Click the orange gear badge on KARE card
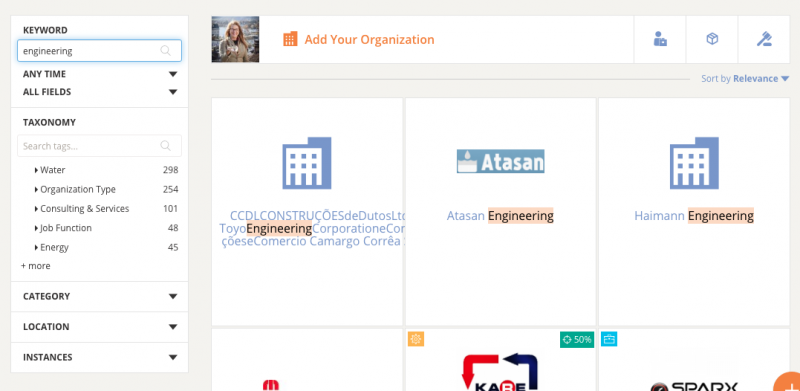This screenshot has height=391, width=800. click(x=416, y=339)
